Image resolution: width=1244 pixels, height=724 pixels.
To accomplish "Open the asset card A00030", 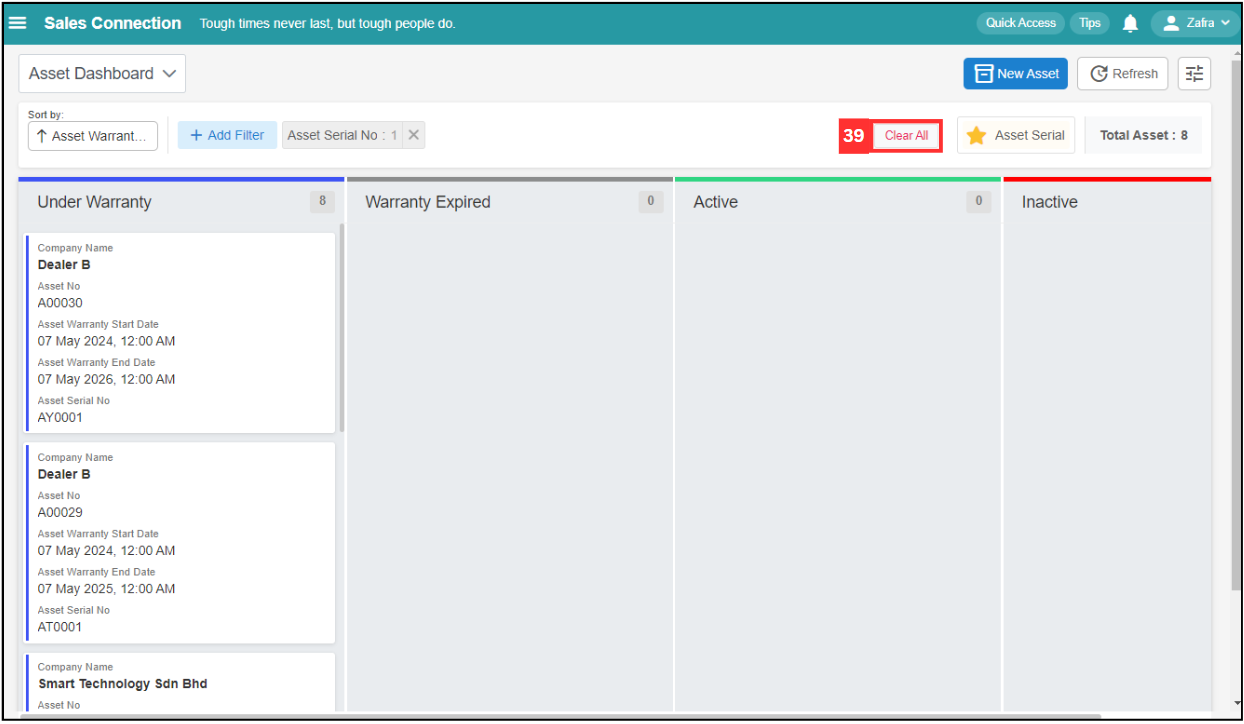I will [180, 333].
